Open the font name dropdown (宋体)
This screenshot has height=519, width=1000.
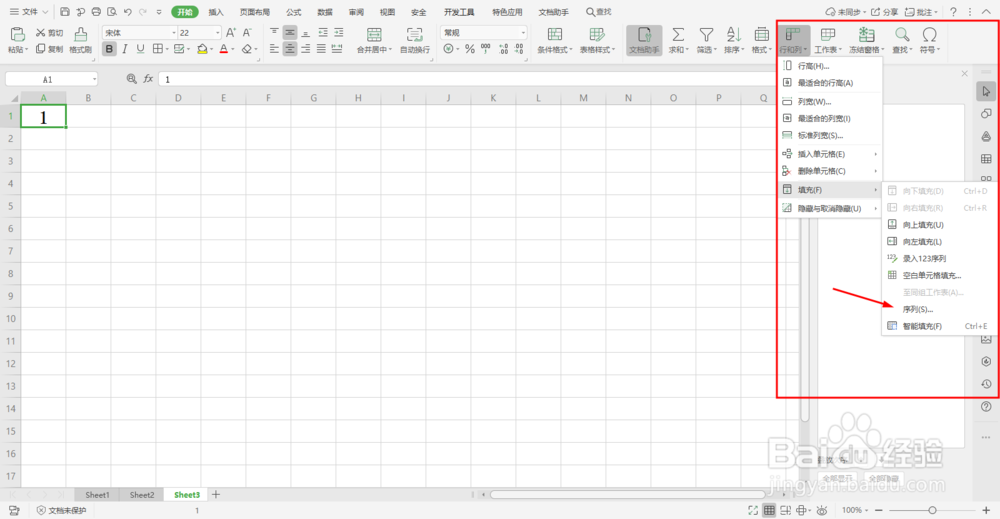click(173, 33)
